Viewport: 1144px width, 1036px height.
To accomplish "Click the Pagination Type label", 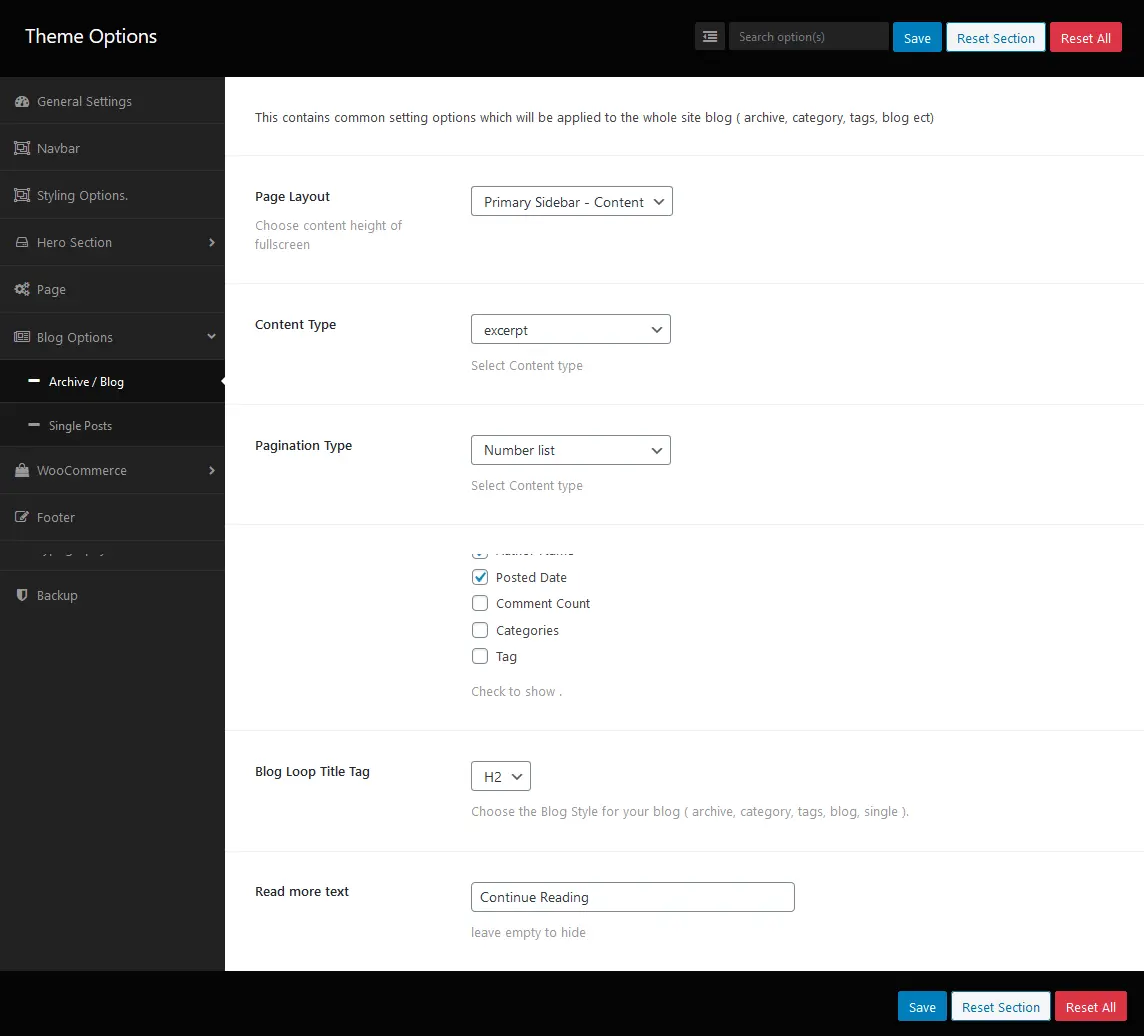I will click(304, 445).
